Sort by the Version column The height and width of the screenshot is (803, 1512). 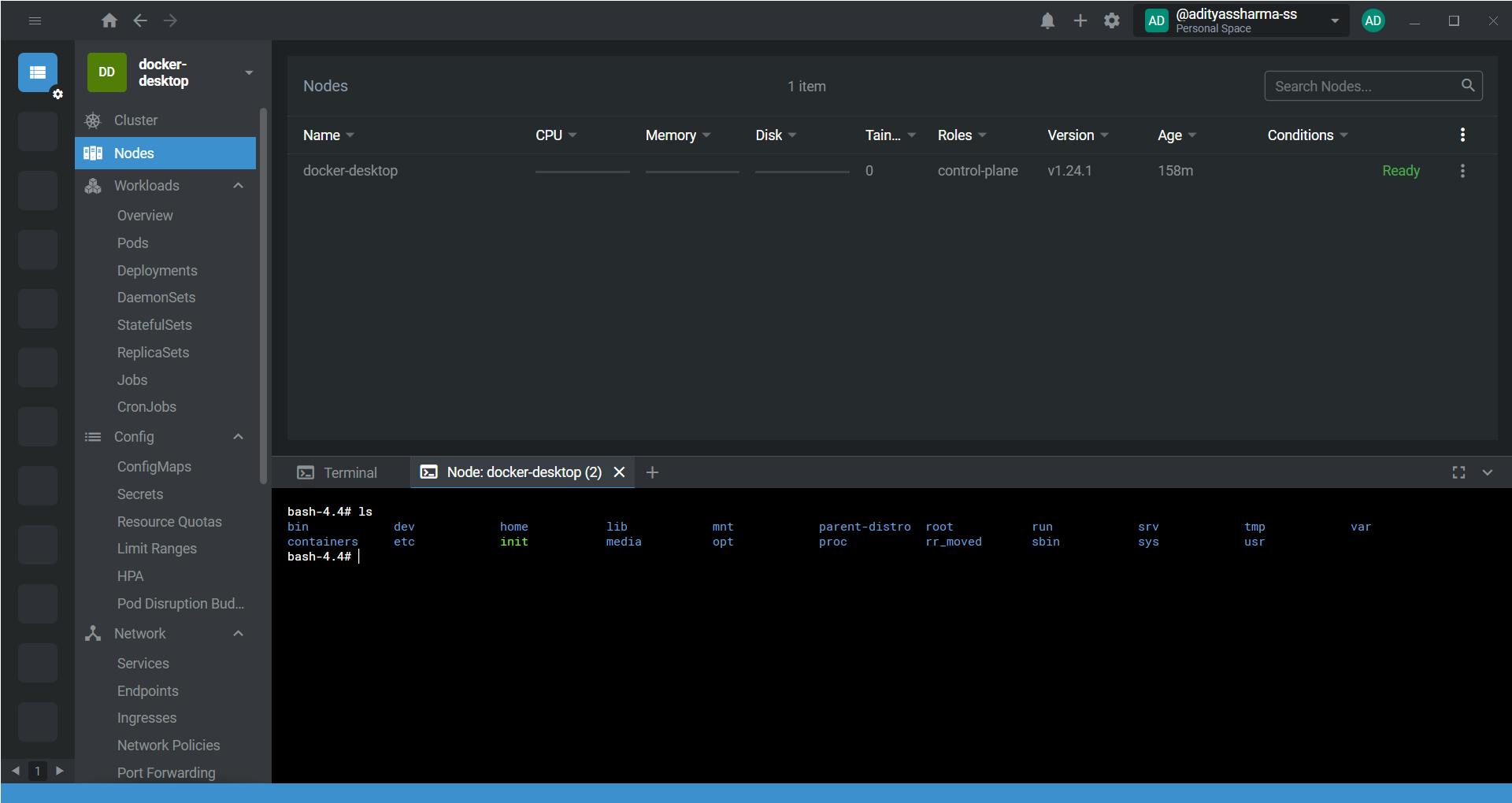[1078, 135]
